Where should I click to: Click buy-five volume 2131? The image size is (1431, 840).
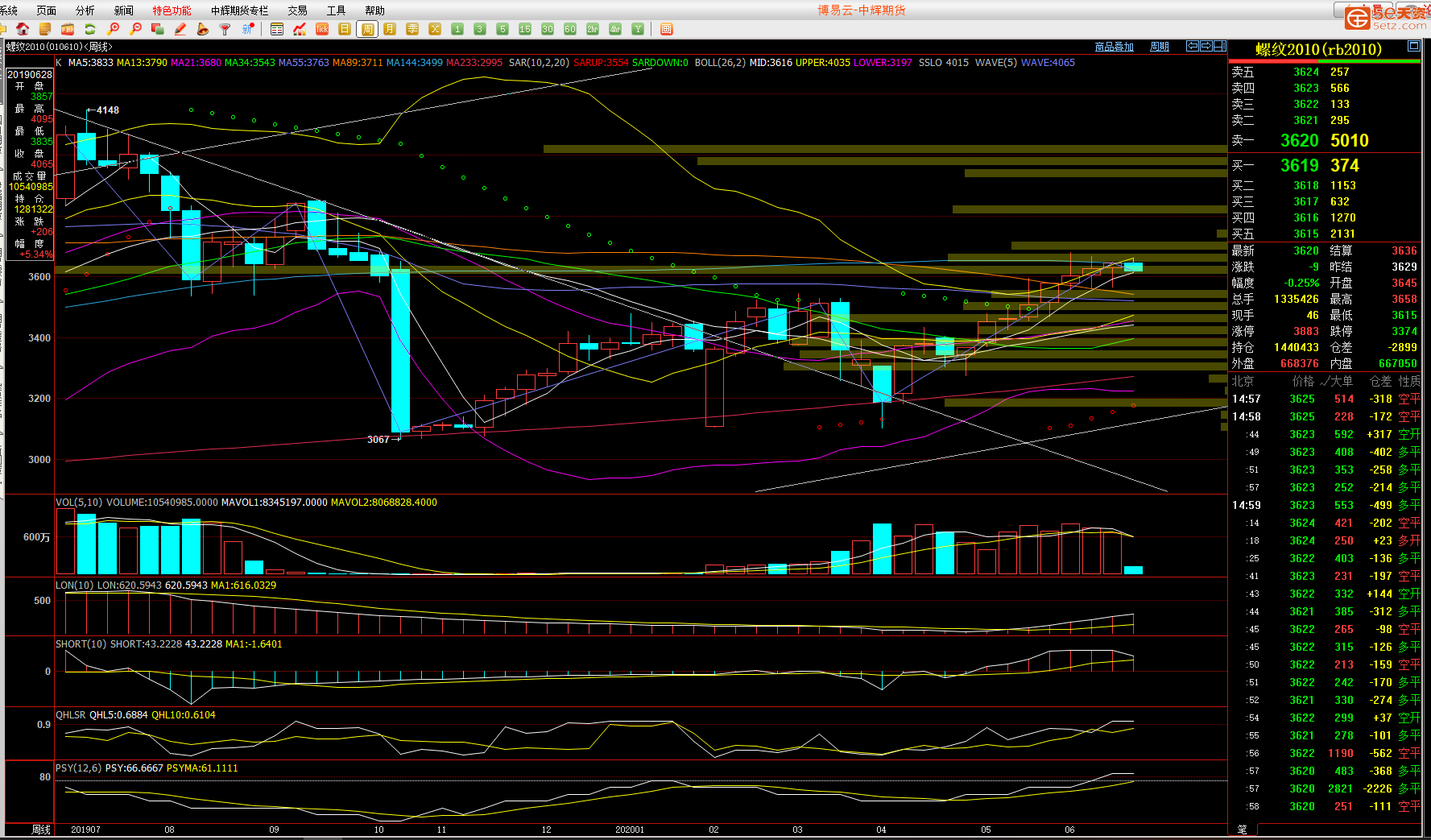tap(1343, 234)
